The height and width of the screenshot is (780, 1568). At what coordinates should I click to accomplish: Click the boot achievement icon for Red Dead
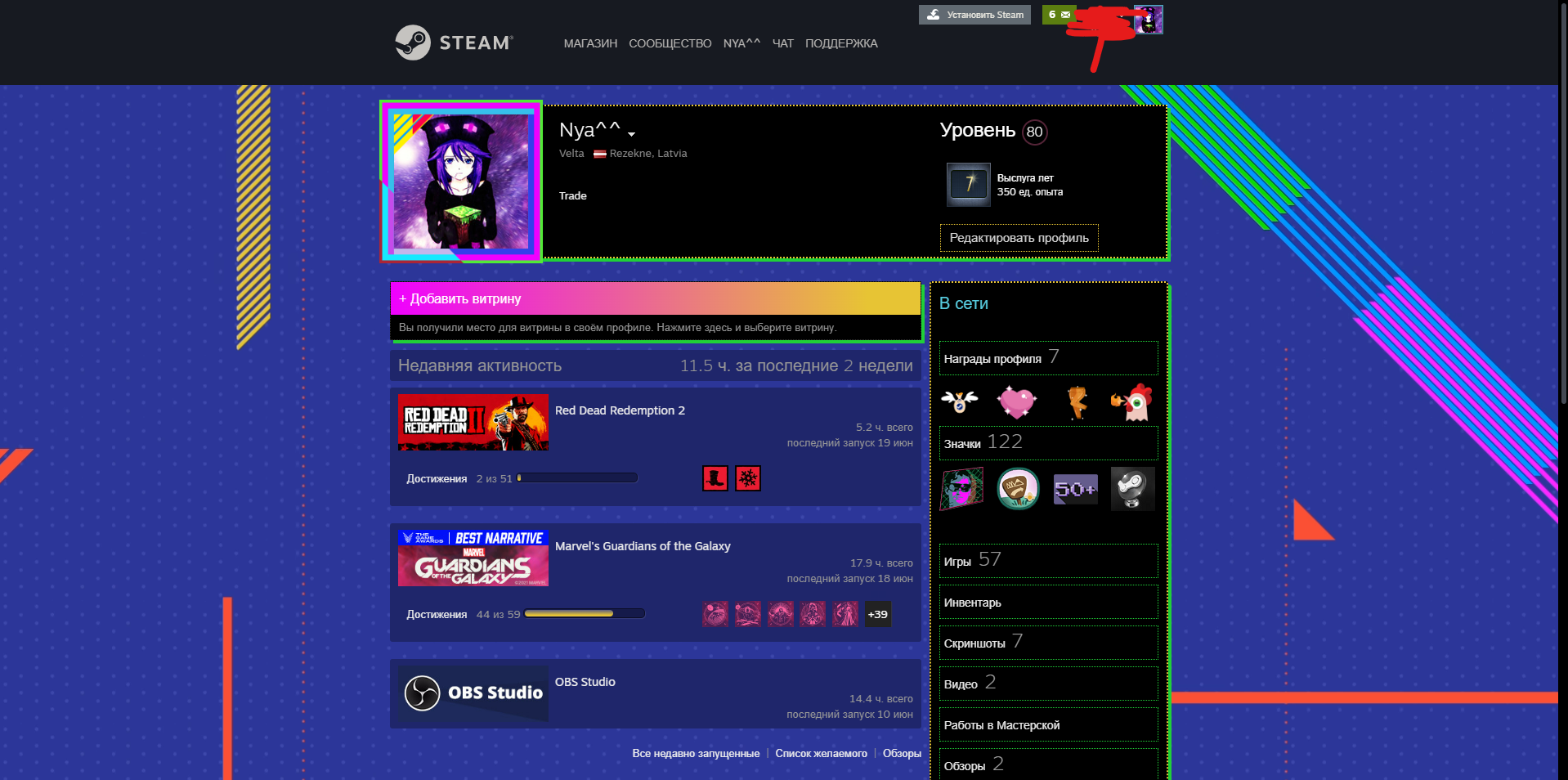[x=715, y=478]
